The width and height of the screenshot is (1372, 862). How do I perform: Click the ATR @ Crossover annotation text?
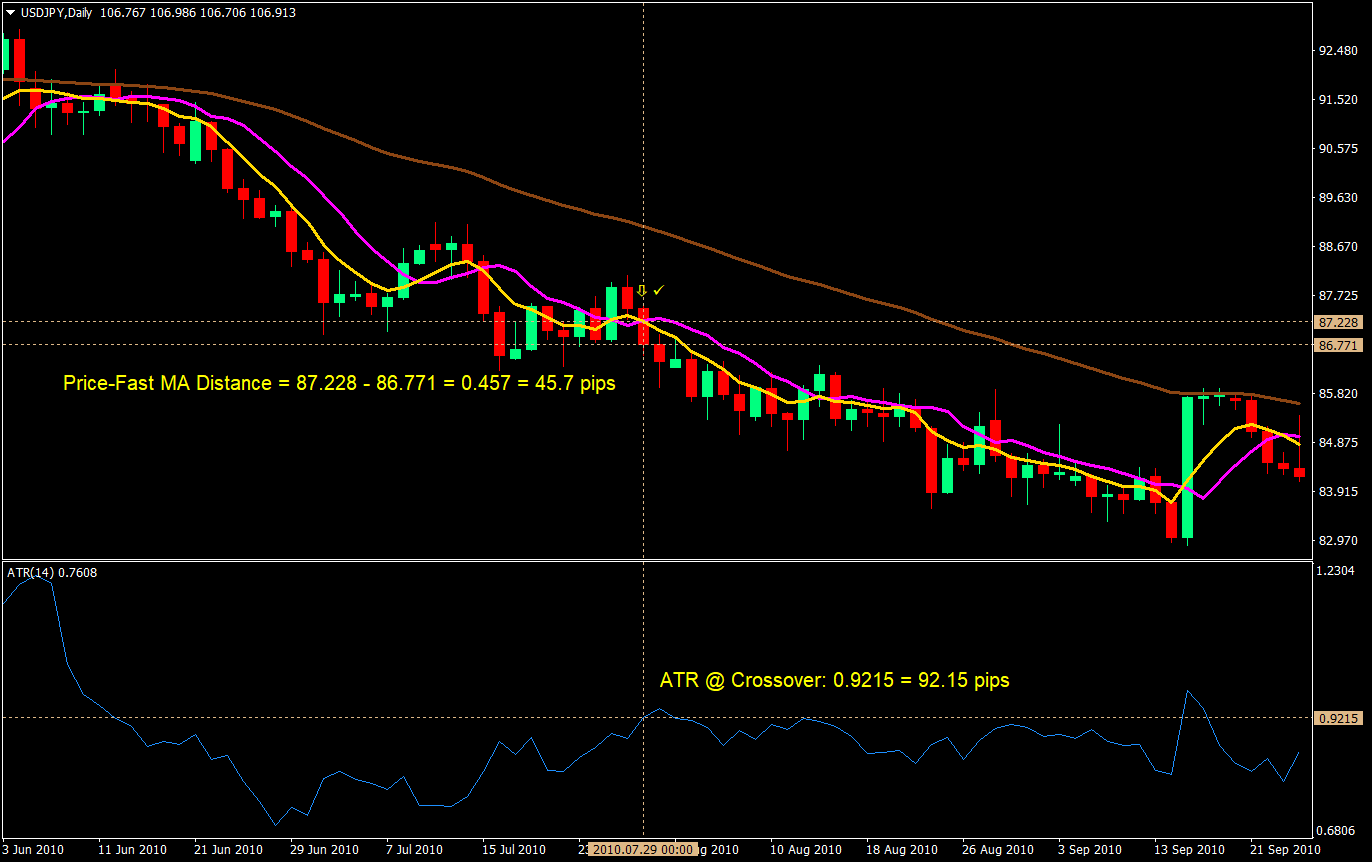(835, 680)
